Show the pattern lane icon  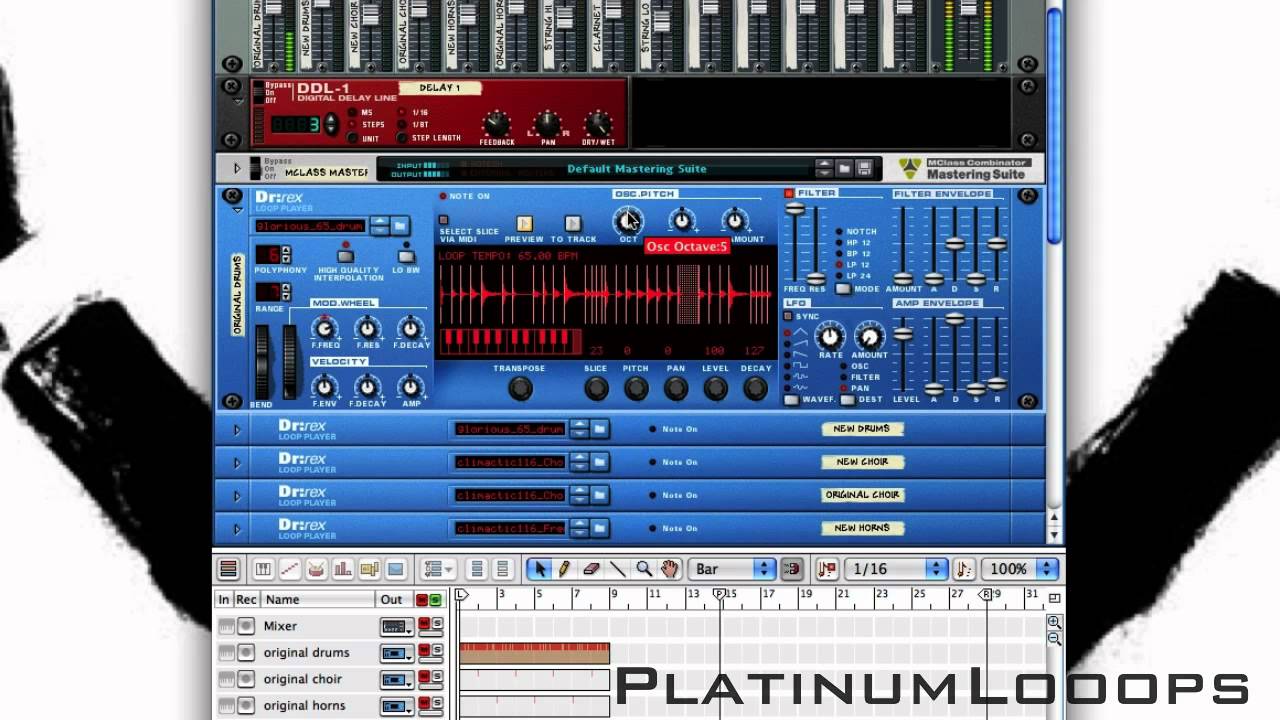click(369, 569)
